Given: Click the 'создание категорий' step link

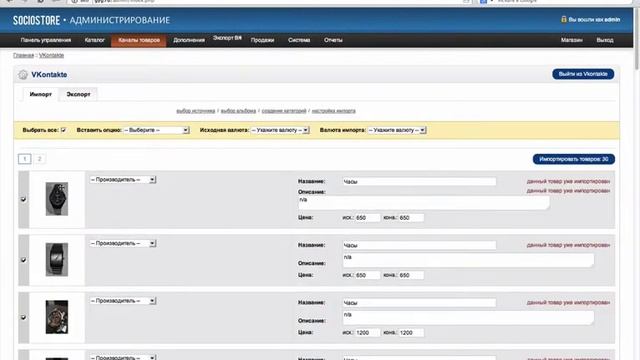Looking at the screenshot, I should click(x=284, y=111).
